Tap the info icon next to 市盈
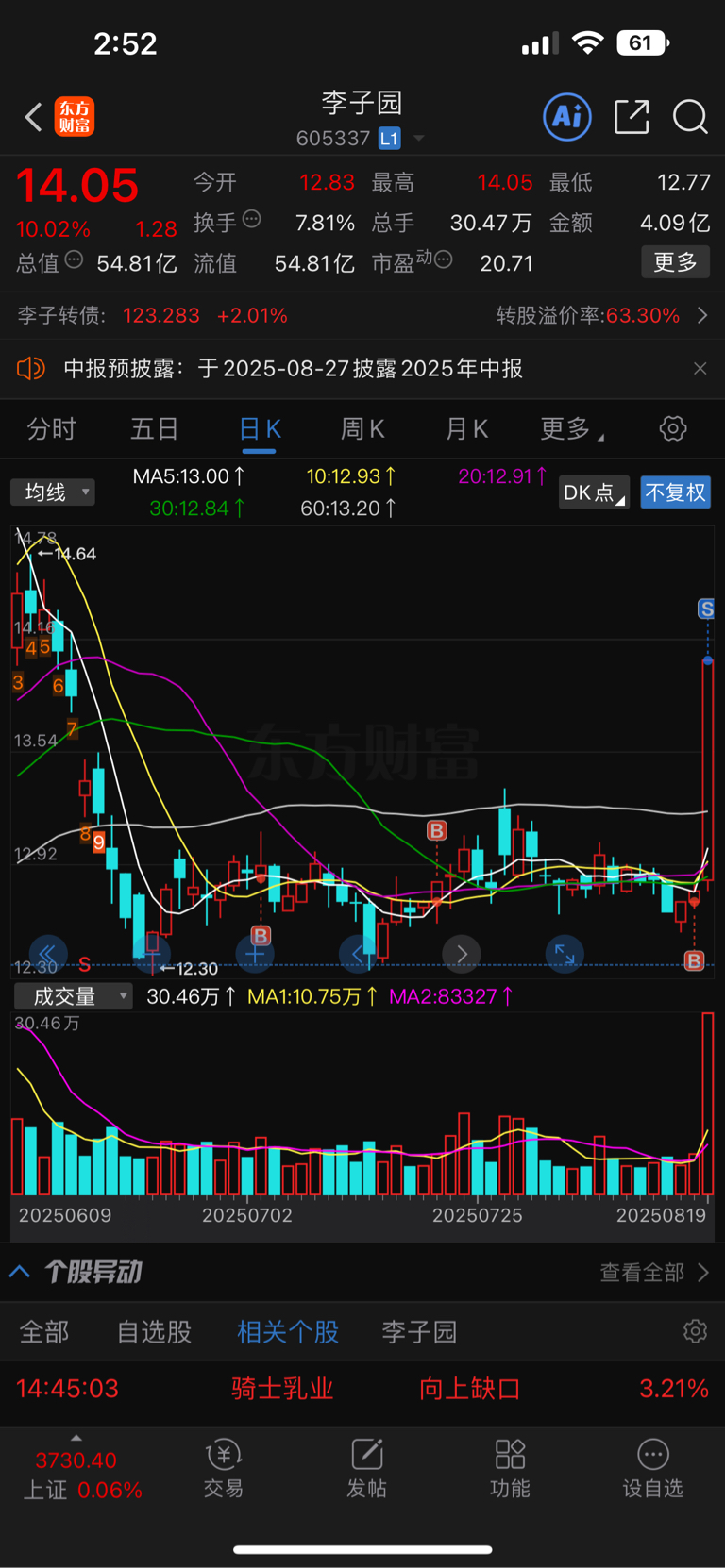Image resolution: width=725 pixels, height=1568 pixels. click(x=443, y=259)
